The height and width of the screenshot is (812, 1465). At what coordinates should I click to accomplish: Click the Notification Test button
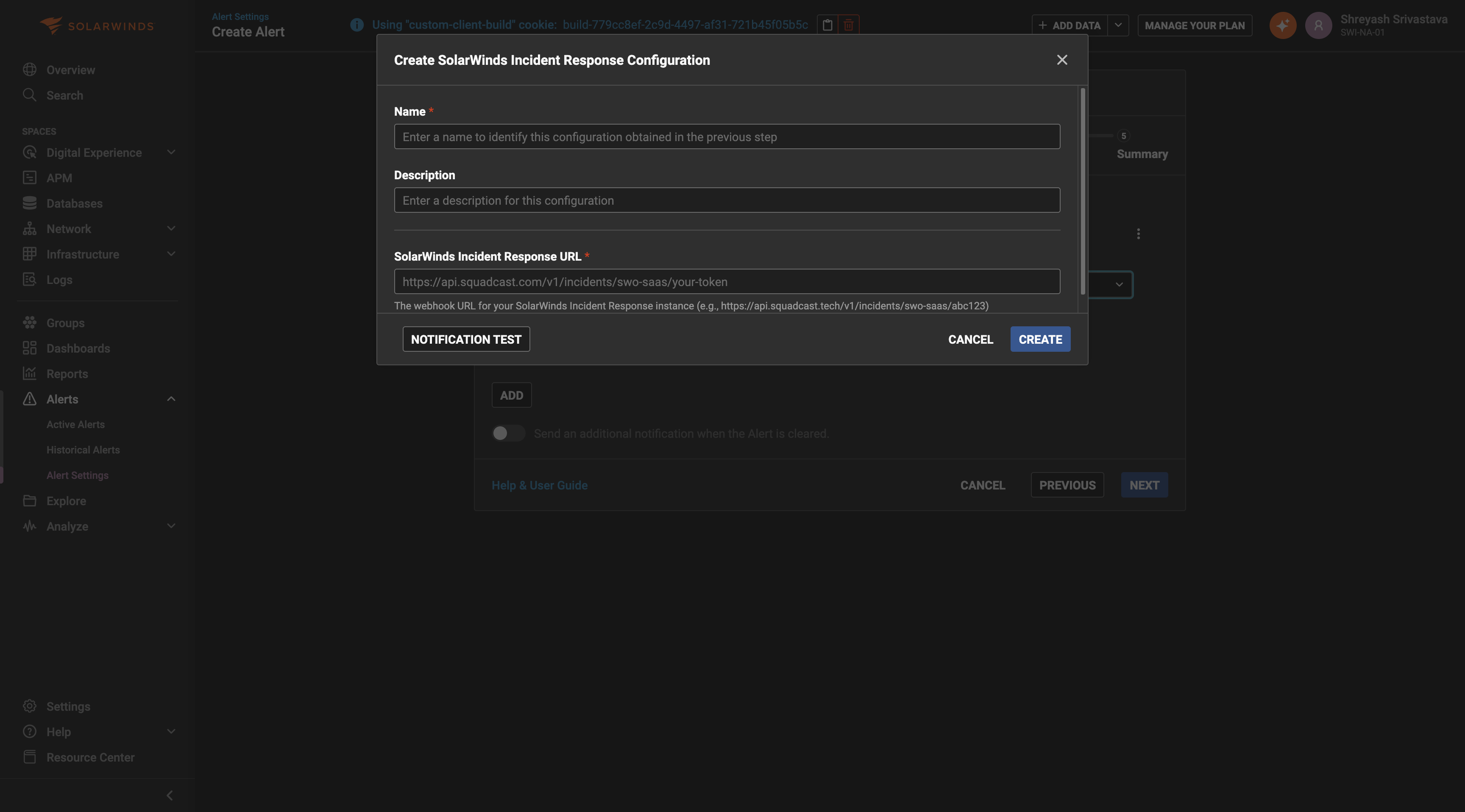[466, 339]
